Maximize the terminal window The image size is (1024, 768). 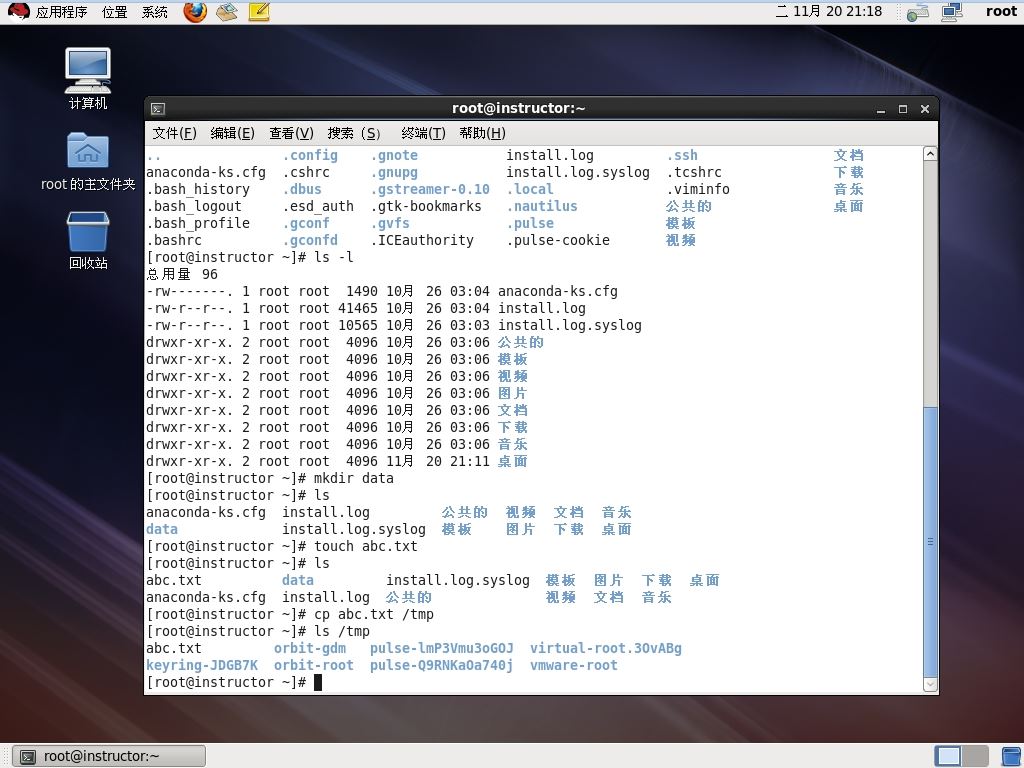pos(903,109)
